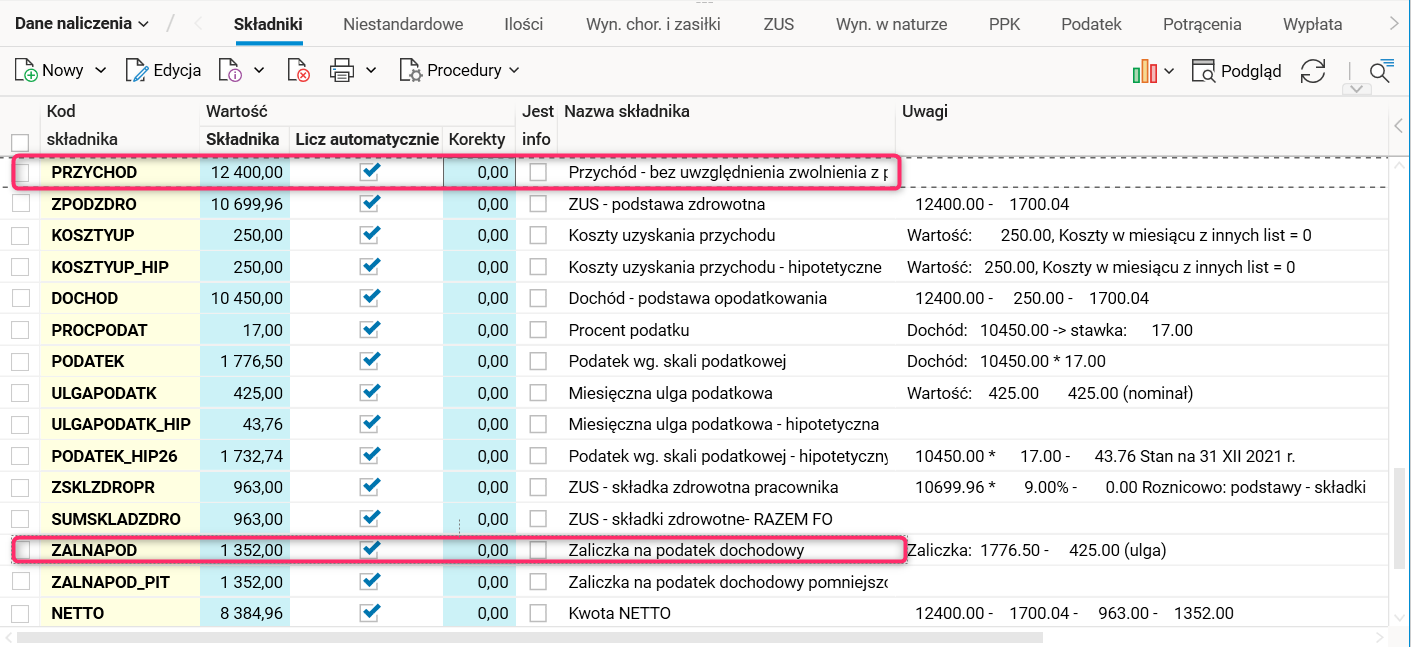Click the horizontal scrollbar at the bottom
The width and height of the screenshot is (1411, 647).
[530, 637]
